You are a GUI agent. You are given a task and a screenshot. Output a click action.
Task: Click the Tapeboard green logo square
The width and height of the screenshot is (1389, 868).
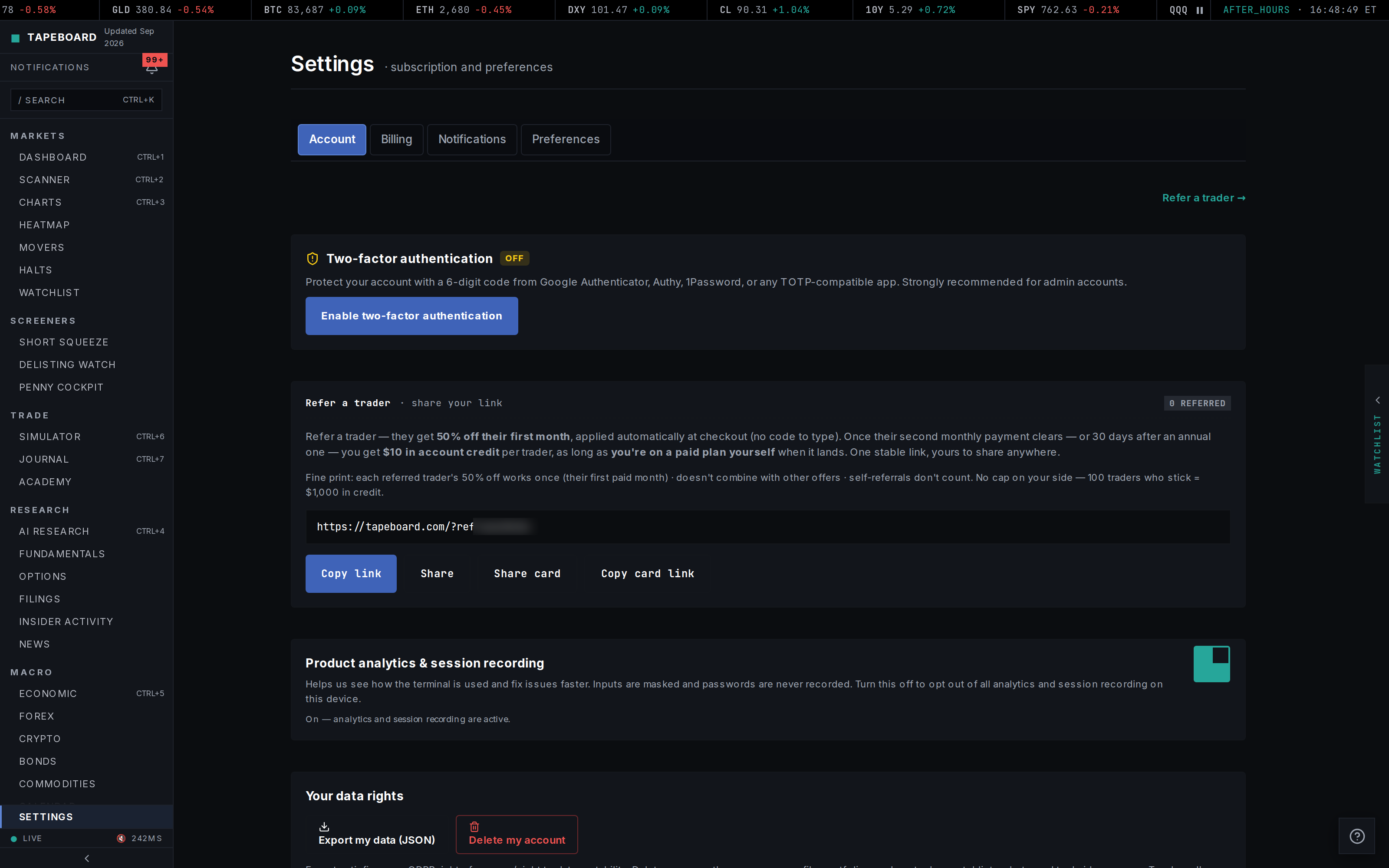(x=16, y=38)
